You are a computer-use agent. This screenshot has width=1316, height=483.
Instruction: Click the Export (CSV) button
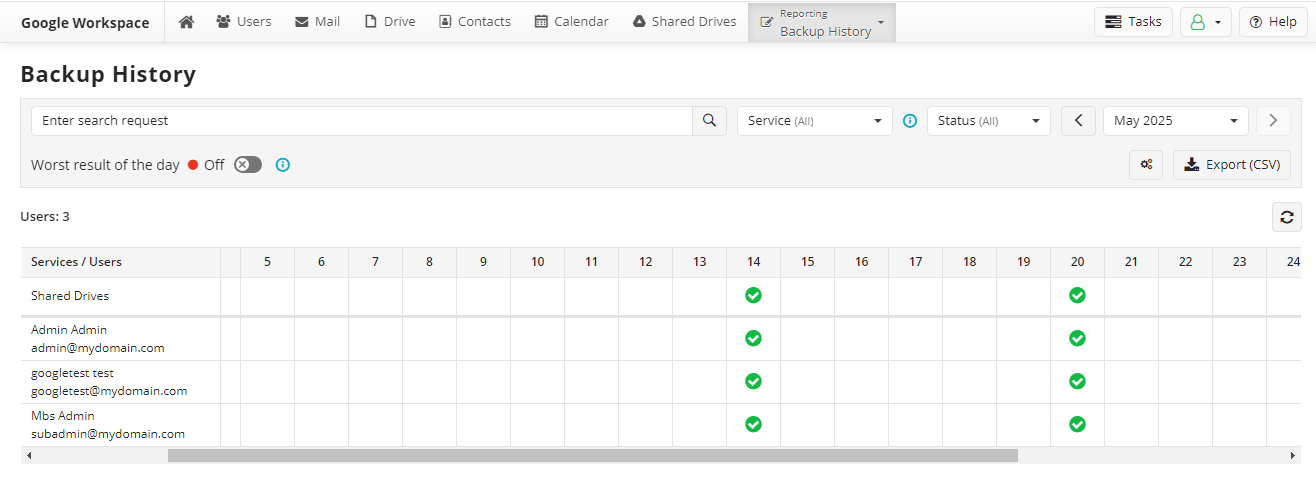coord(1232,165)
